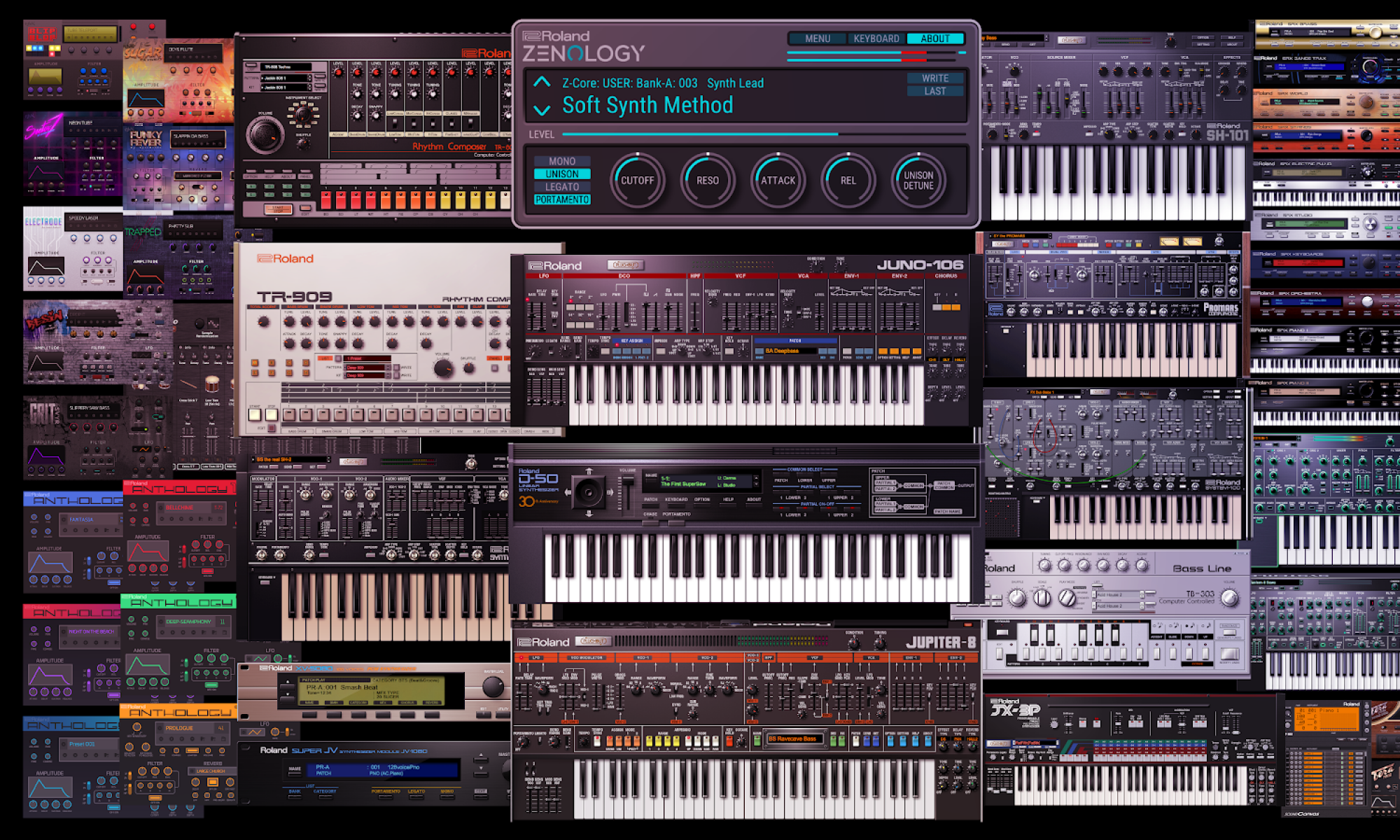Viewport: 1400px width, 840px height.
Task: Open preset list via Soft Synth Method
Action: (x=647, y=106)
